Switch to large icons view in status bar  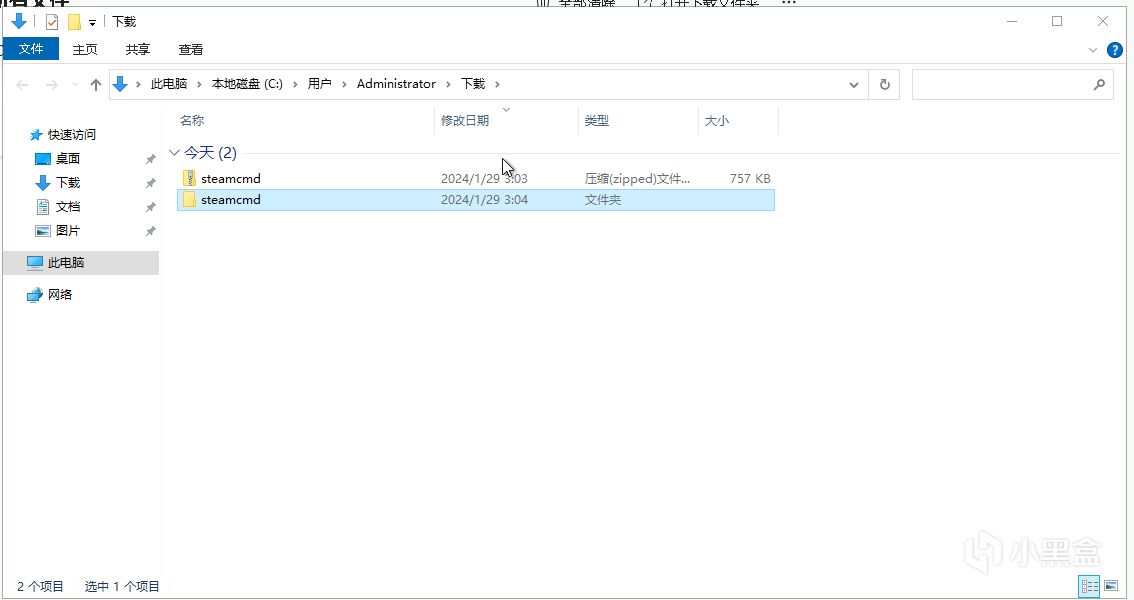[1111, 586]
